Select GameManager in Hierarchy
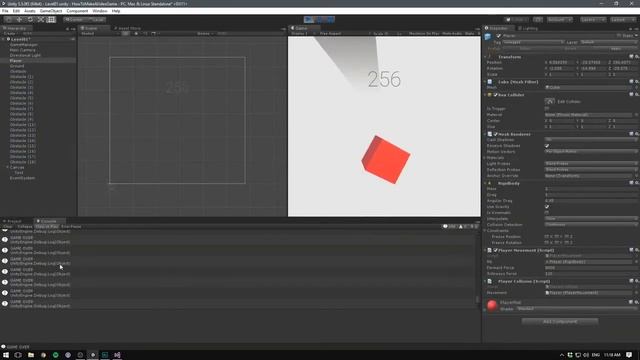Viewport: 640px width, 360px height. 24,44
